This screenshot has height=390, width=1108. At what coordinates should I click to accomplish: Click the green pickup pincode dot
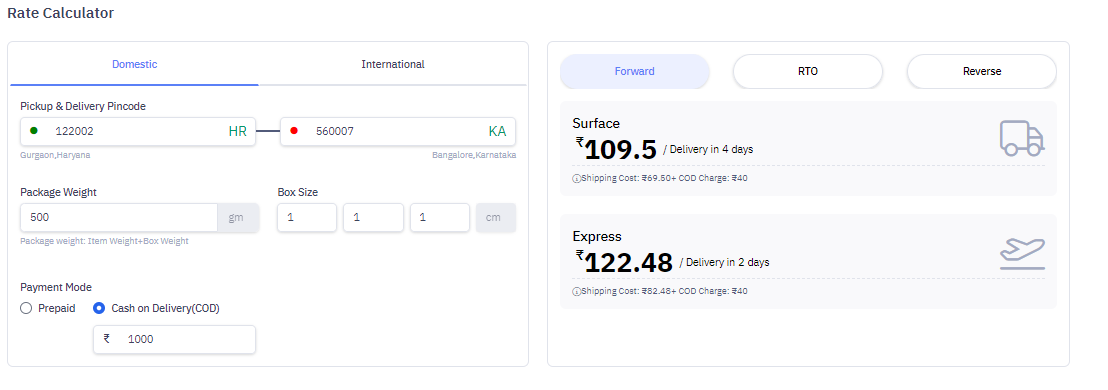(34, 131)
